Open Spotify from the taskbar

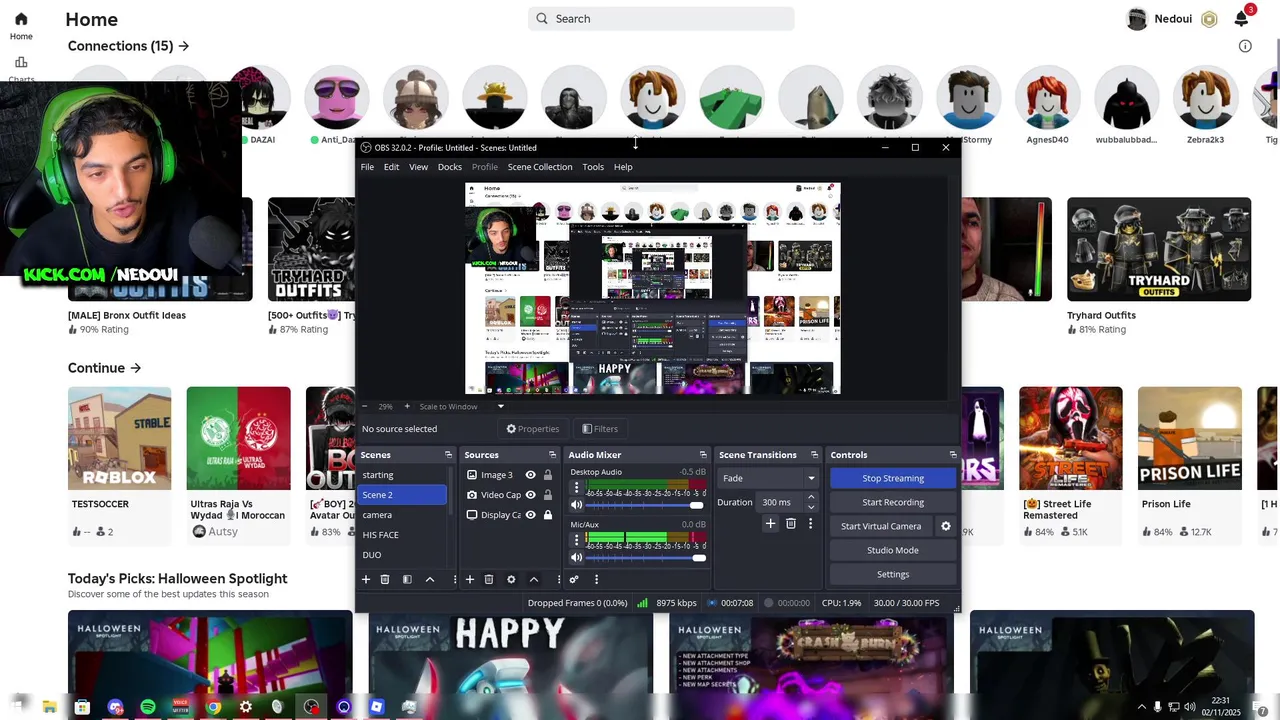pos(148,707)
